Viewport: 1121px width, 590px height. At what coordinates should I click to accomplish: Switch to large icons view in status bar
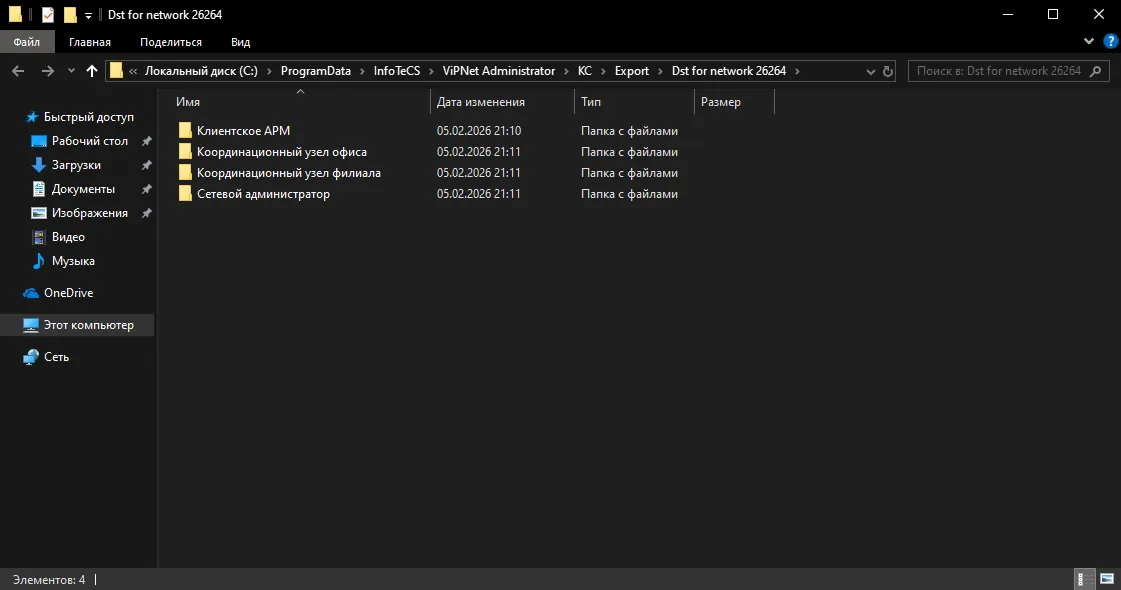pyautogui.click(x=1107, y=579)
